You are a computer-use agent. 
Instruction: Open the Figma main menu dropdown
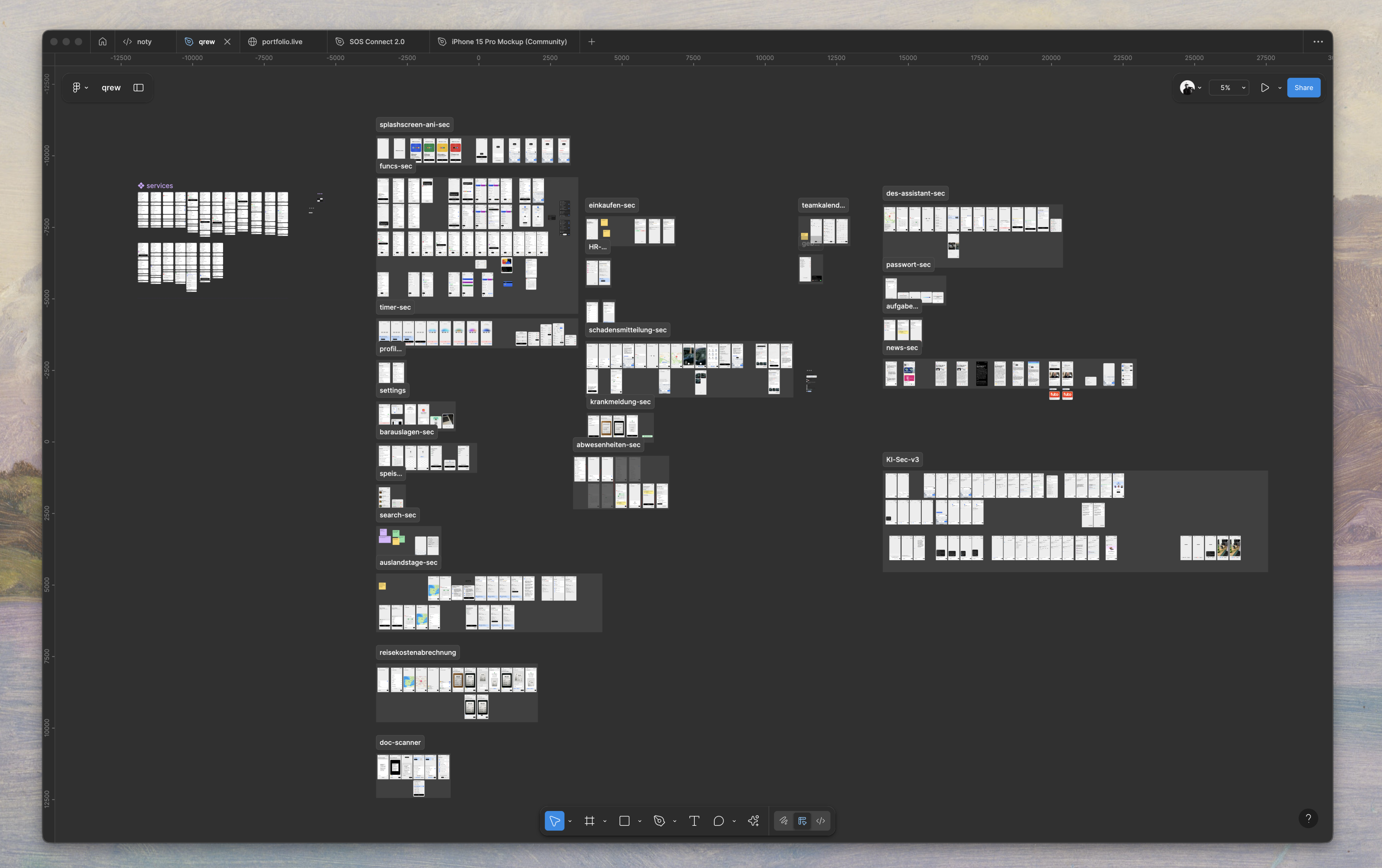pos(79,88)
